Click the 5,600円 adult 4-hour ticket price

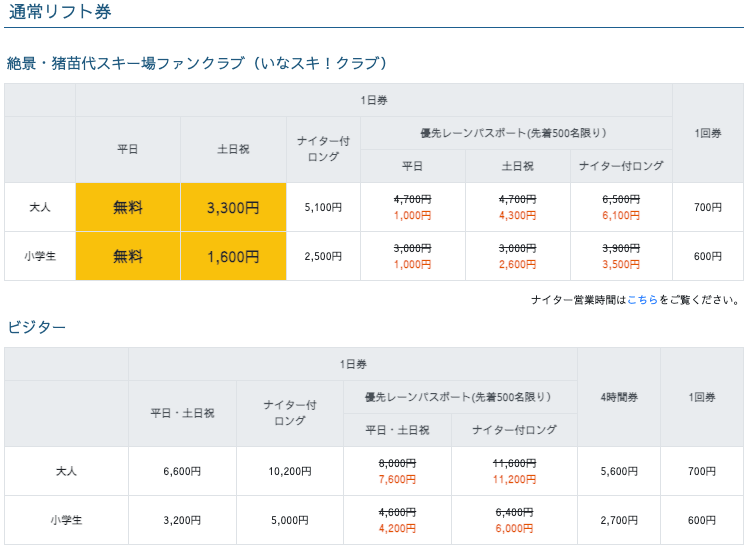coord(619,471)
